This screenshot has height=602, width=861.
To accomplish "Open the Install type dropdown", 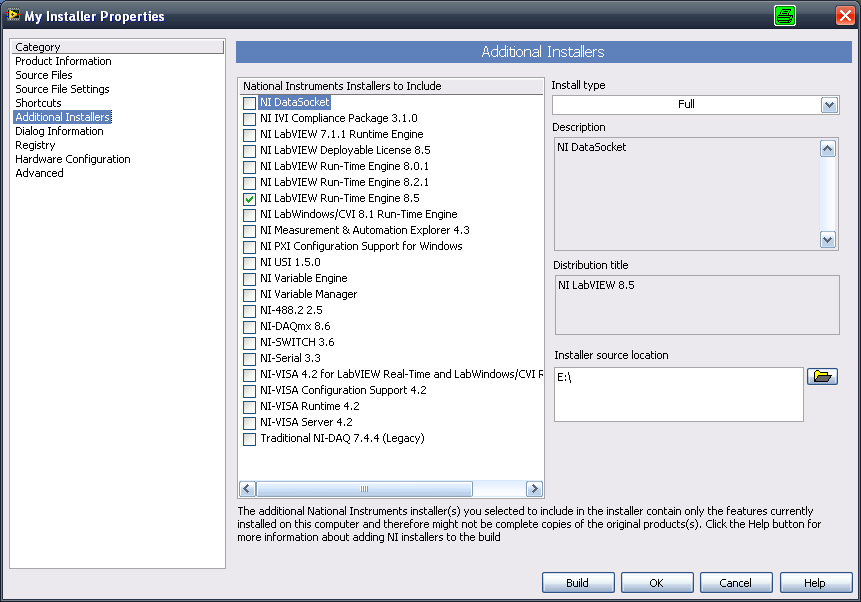I will point(829,104).
